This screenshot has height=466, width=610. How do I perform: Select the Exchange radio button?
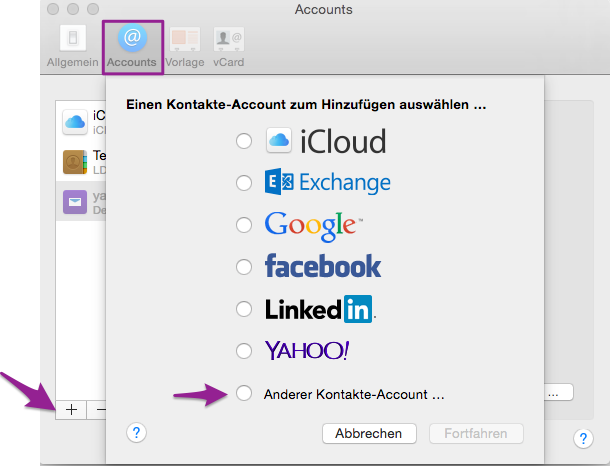tap(243, 183)
